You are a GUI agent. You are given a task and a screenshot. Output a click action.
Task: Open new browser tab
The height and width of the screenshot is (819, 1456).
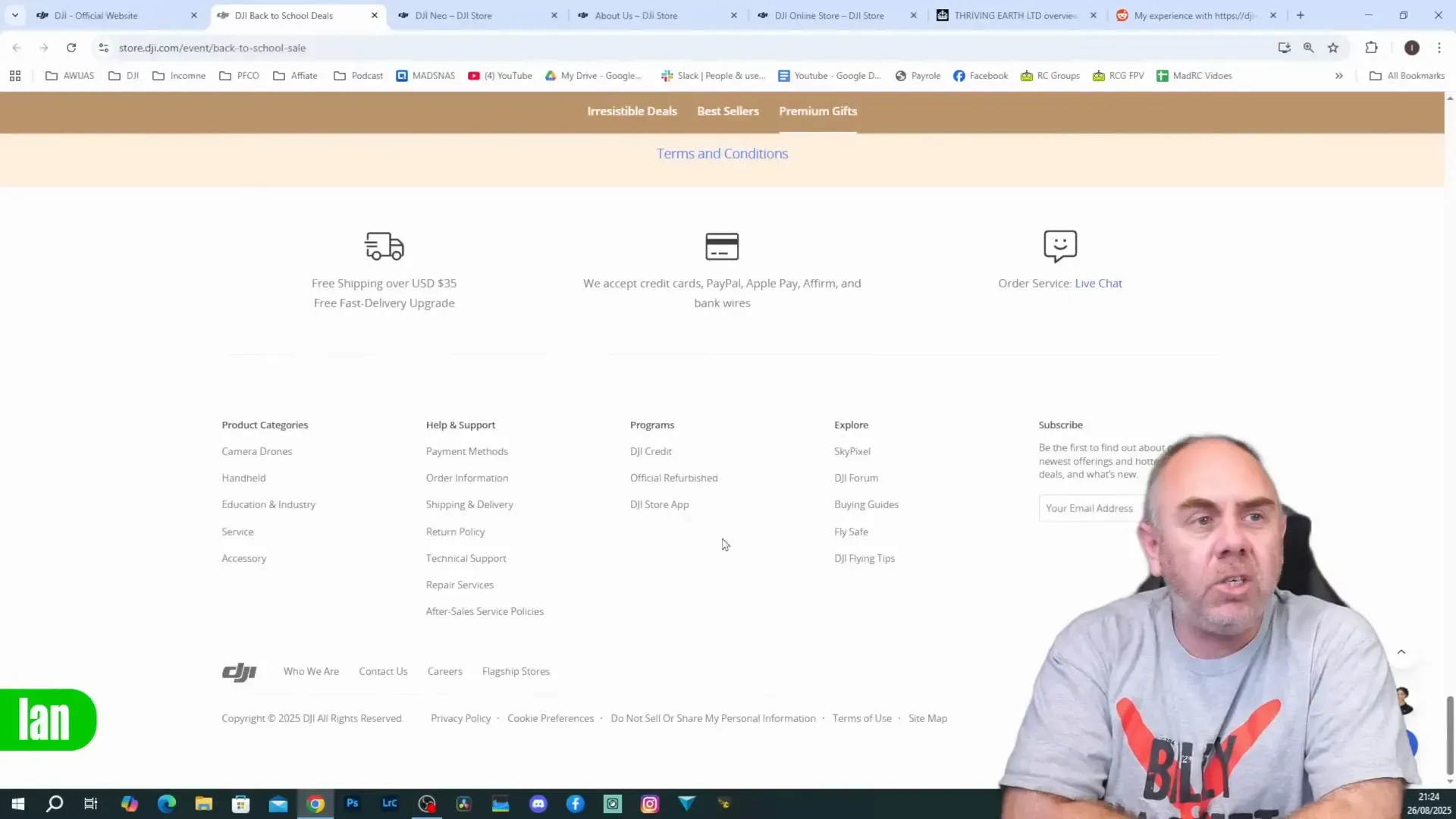click(x=1301, y=15)
